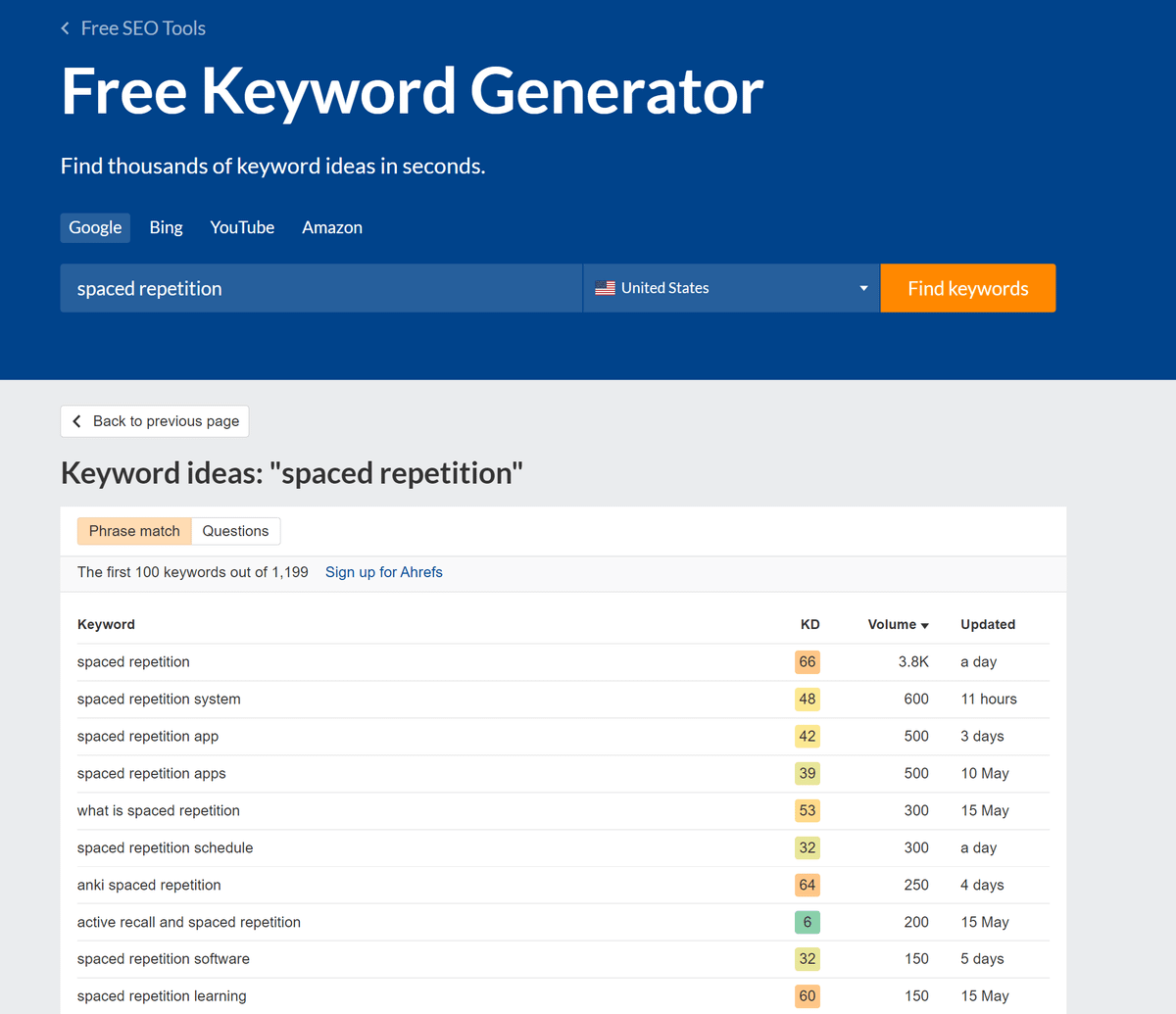
Task: Switch to the Bing tab
Action: point(166,227)
